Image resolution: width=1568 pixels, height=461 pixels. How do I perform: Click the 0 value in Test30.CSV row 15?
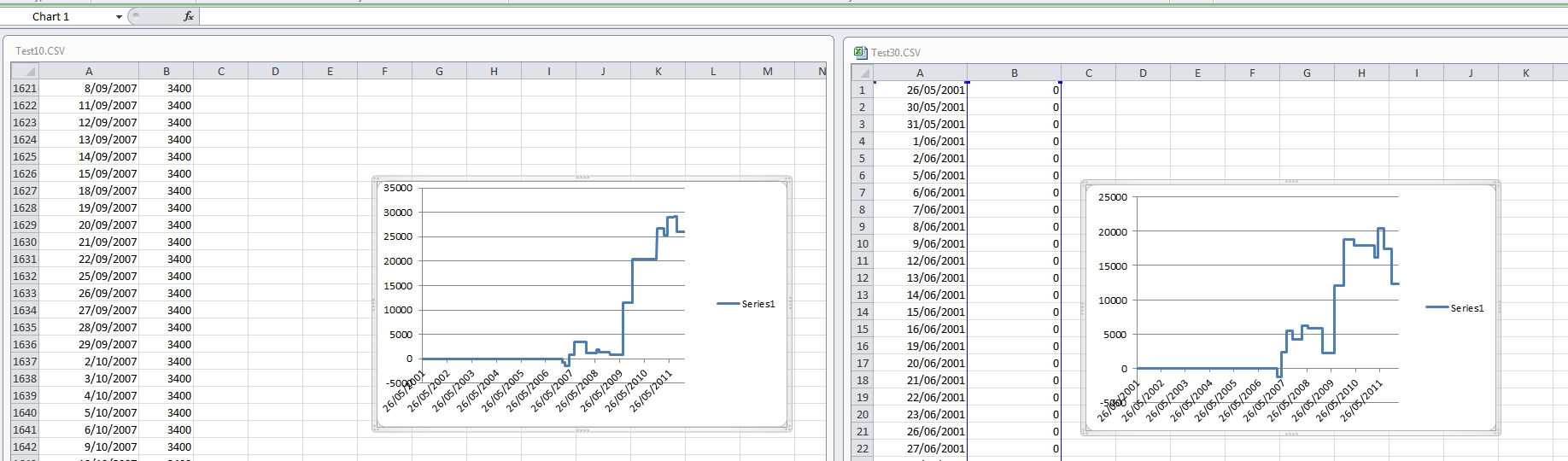[1015, 329]
